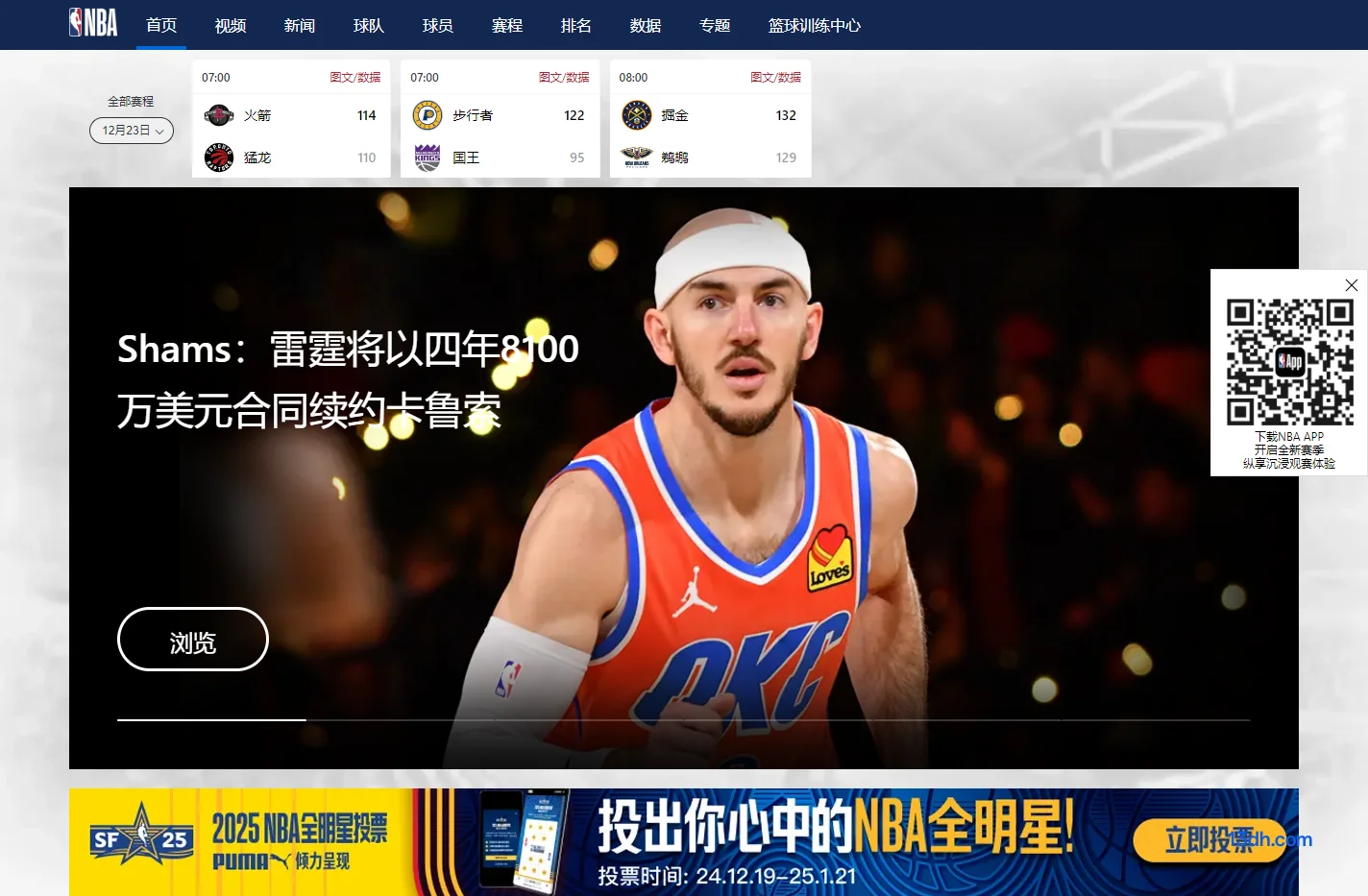Click the 2025 NBA全明星投票 banner logo
This screenshot has width=1368, height=896.
(x=300, y=841)
